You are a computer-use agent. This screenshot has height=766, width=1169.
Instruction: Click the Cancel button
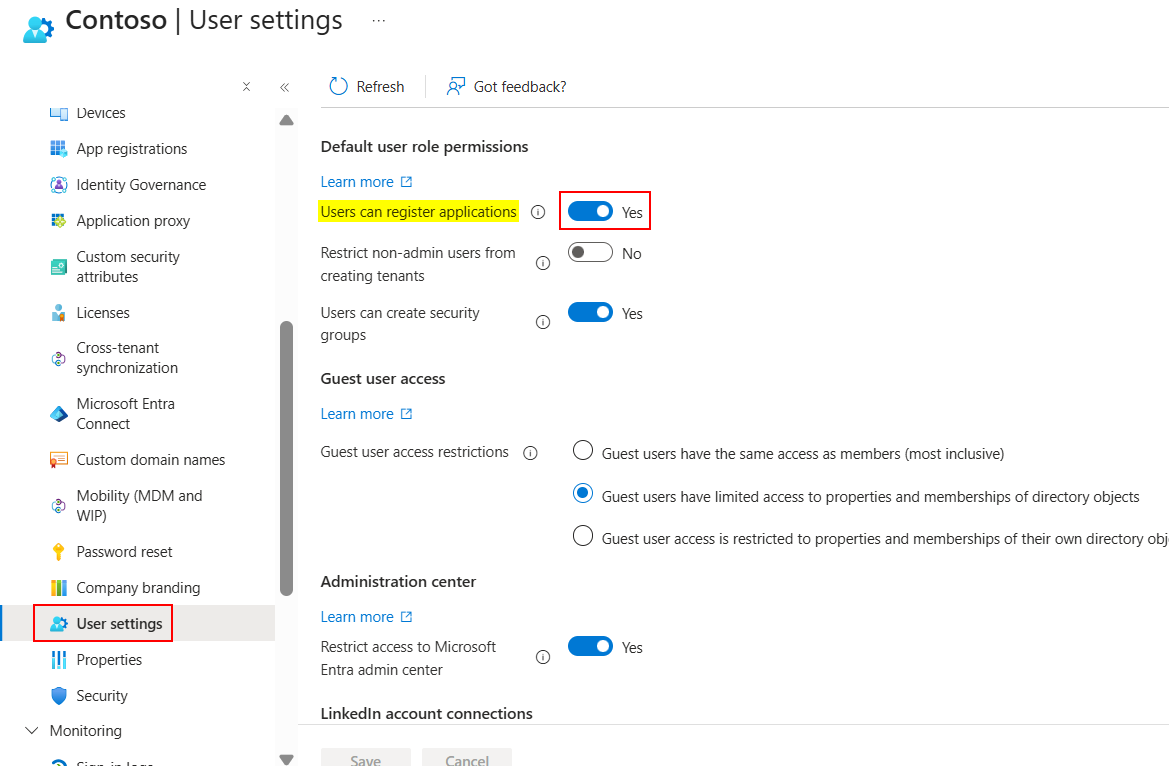tap(467, 758)
